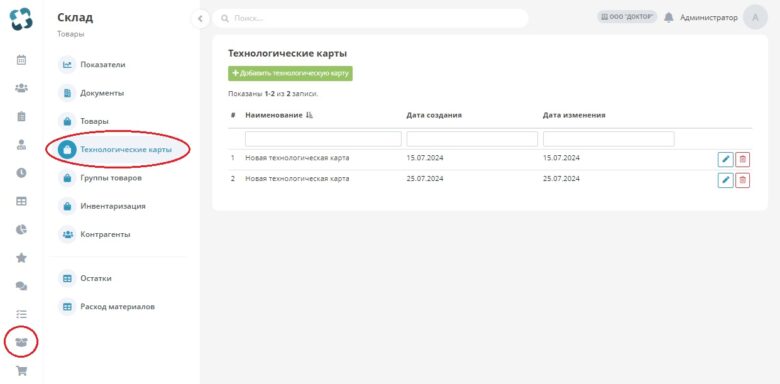Click creation date 25.07.2024 cell
Screen dimensions: 780x384
(425, 179)
